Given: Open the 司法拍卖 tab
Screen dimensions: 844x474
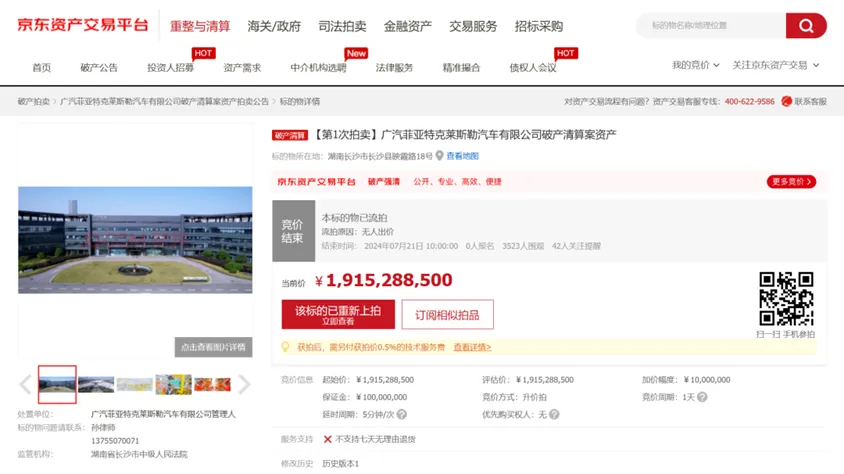Looking at the screenshot, I should pyautogui.click(x=342, y=26).
